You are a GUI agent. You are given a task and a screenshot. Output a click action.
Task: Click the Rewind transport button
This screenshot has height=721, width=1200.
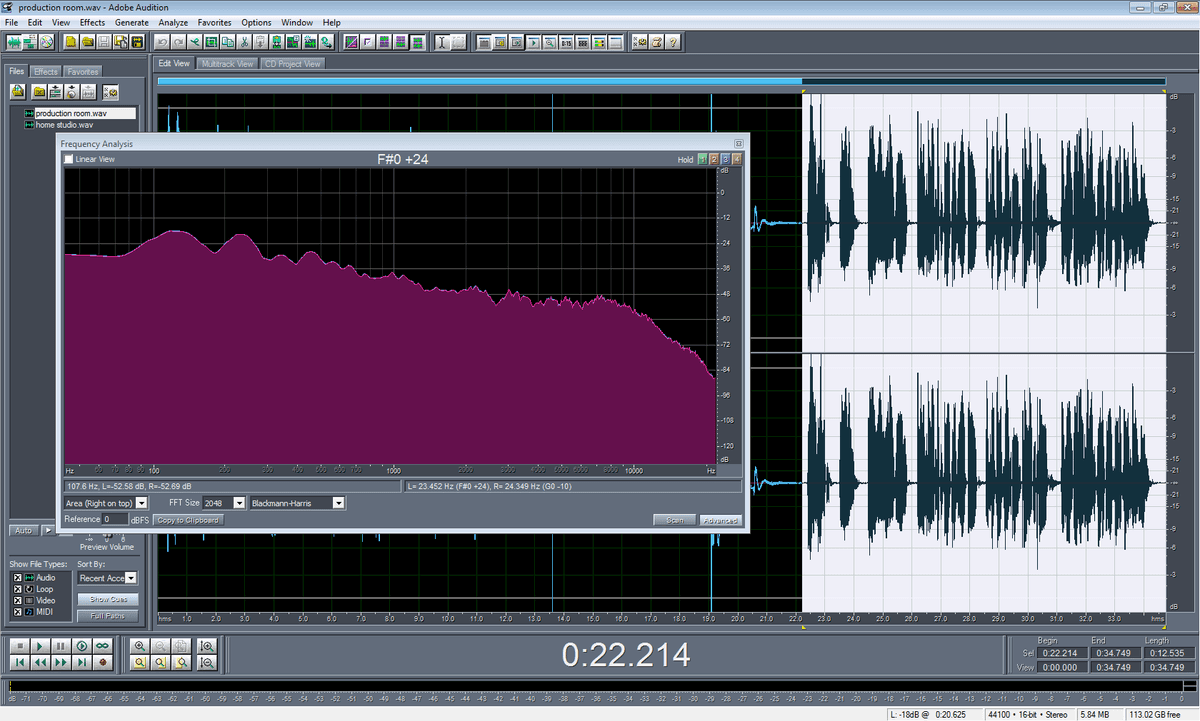(x=41, y=662)
